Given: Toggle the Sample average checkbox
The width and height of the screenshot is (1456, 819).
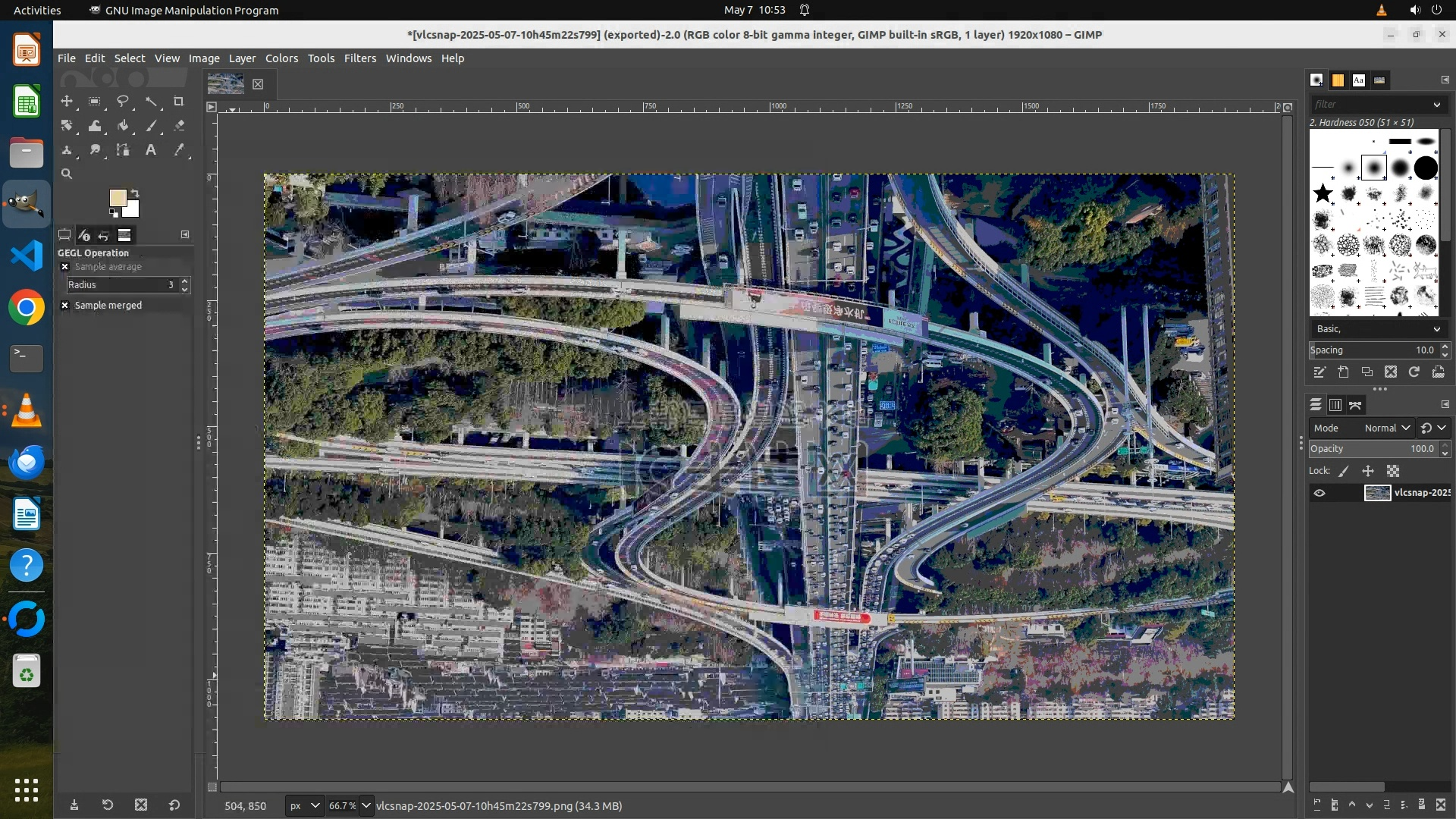Looking at the screenshot, I should [65, 267].
